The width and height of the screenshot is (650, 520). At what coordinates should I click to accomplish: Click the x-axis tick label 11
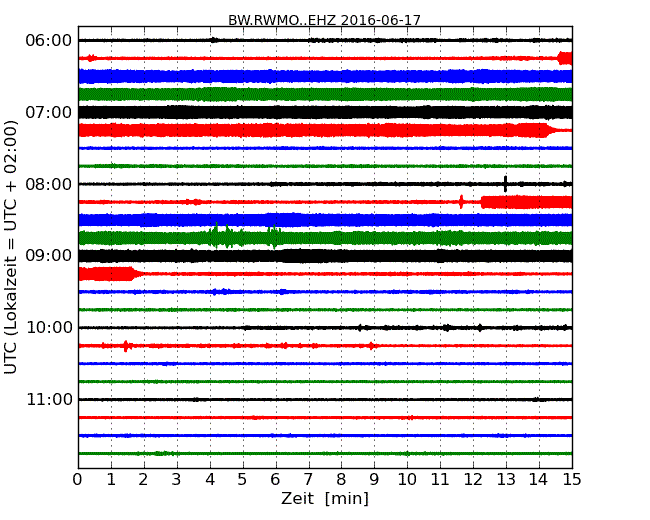[440, 480]
